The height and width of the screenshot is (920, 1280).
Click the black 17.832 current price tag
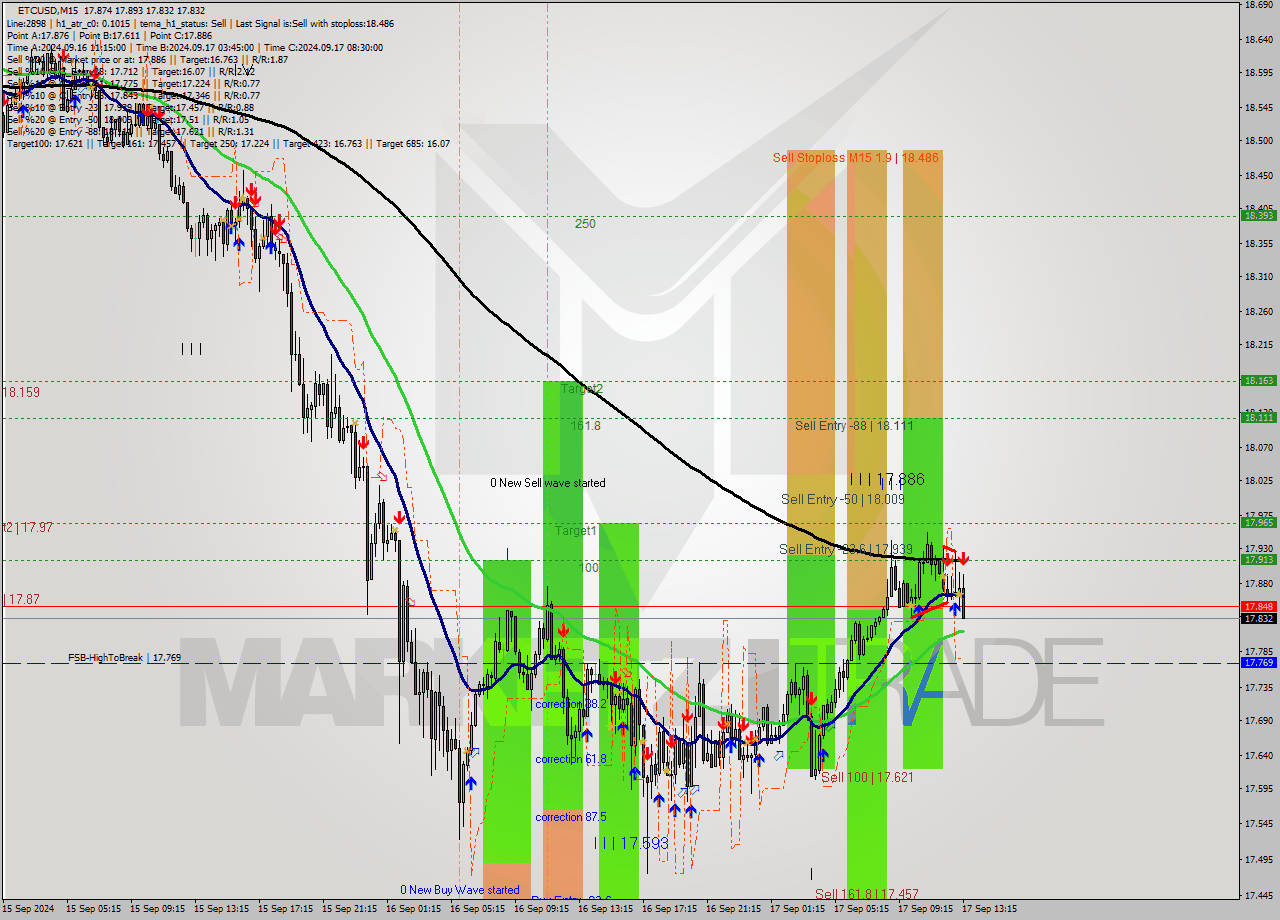pos(1258,618)
